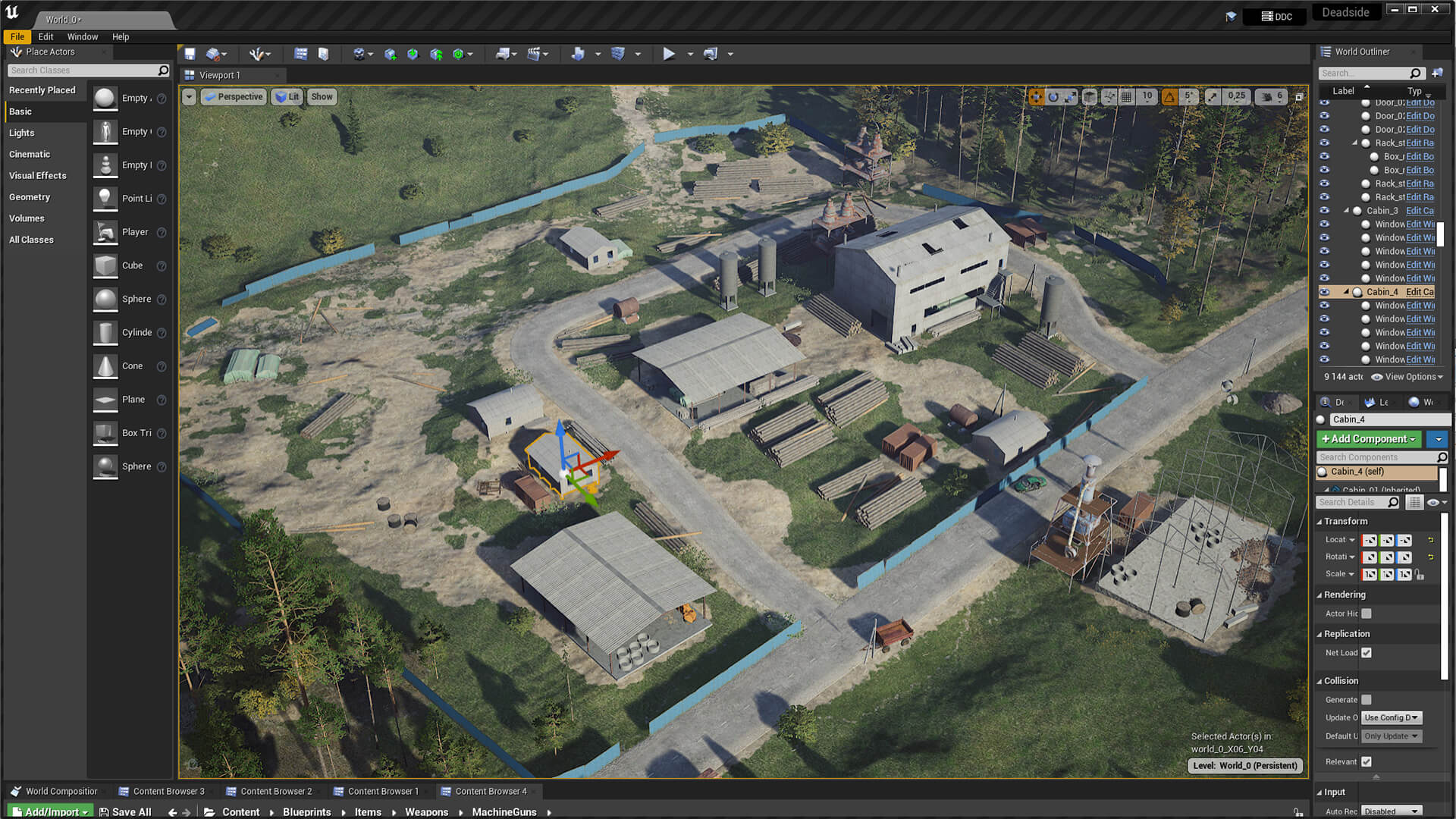Enable the Generate checkbox under Collision

pos(1367,700)
